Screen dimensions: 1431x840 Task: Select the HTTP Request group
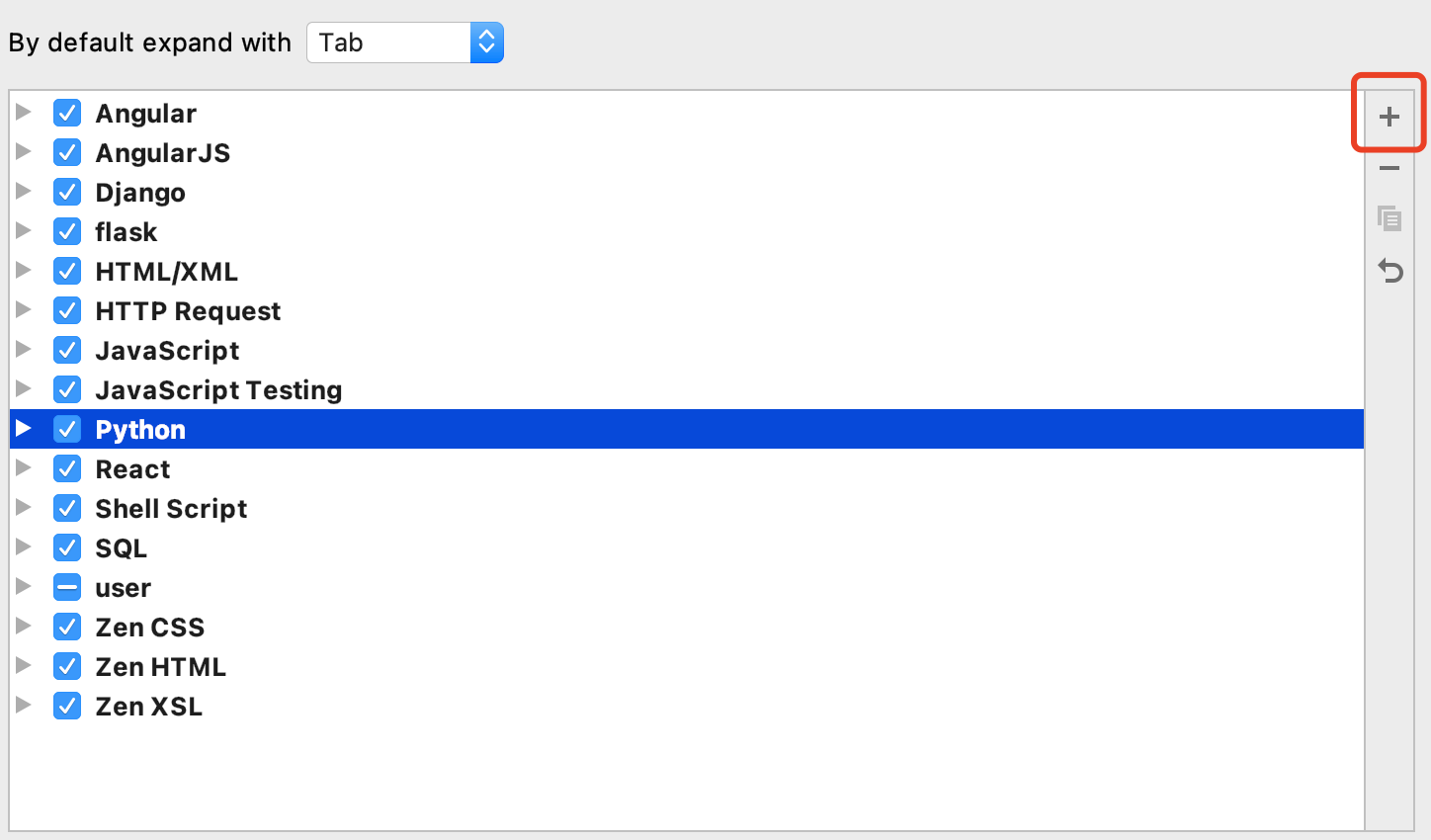click(687, 310)
